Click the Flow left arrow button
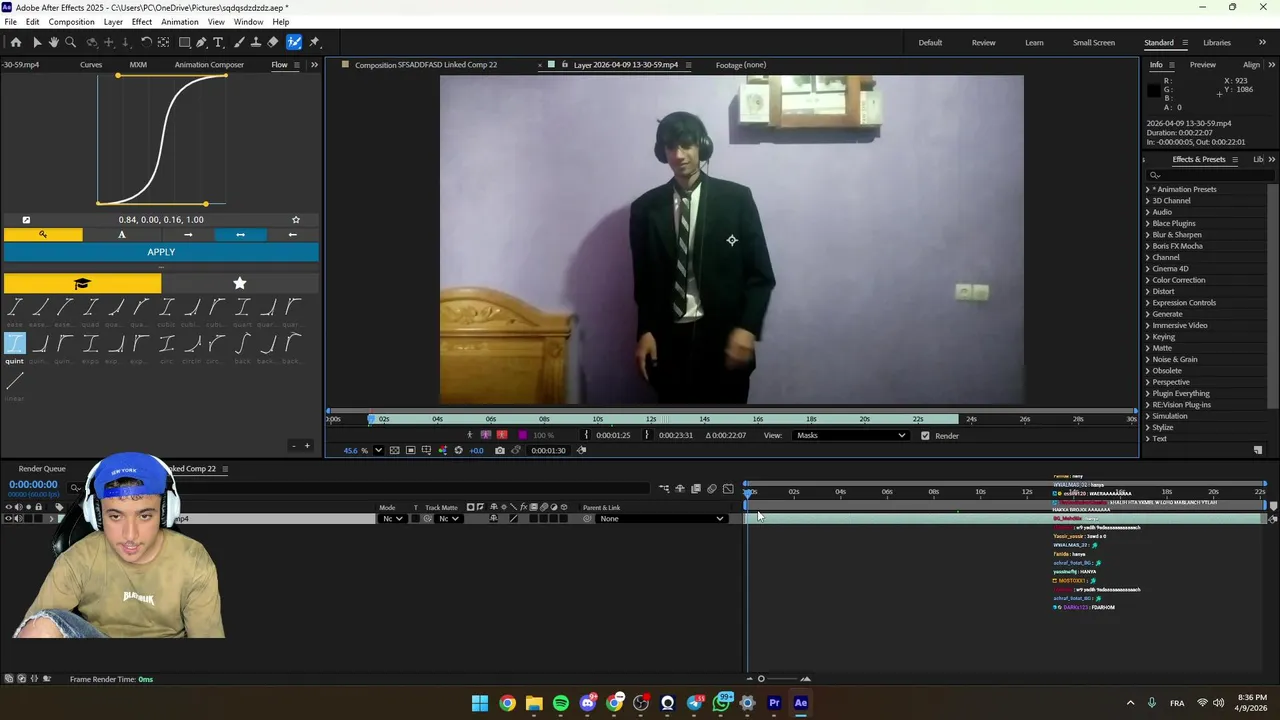 292,234
